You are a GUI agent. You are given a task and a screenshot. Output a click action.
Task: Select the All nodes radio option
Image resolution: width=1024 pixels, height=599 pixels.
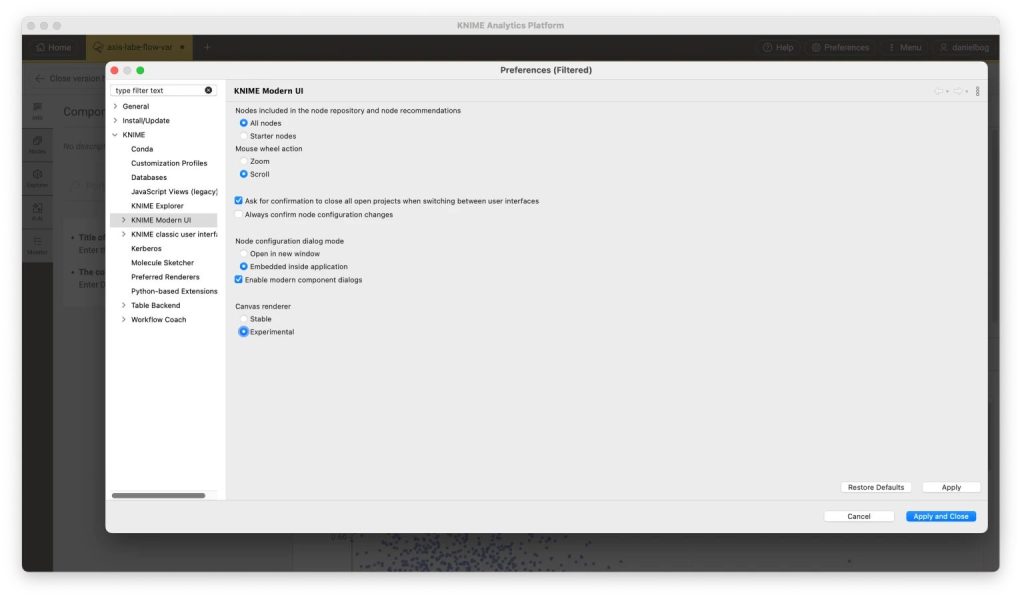point(244,123)
